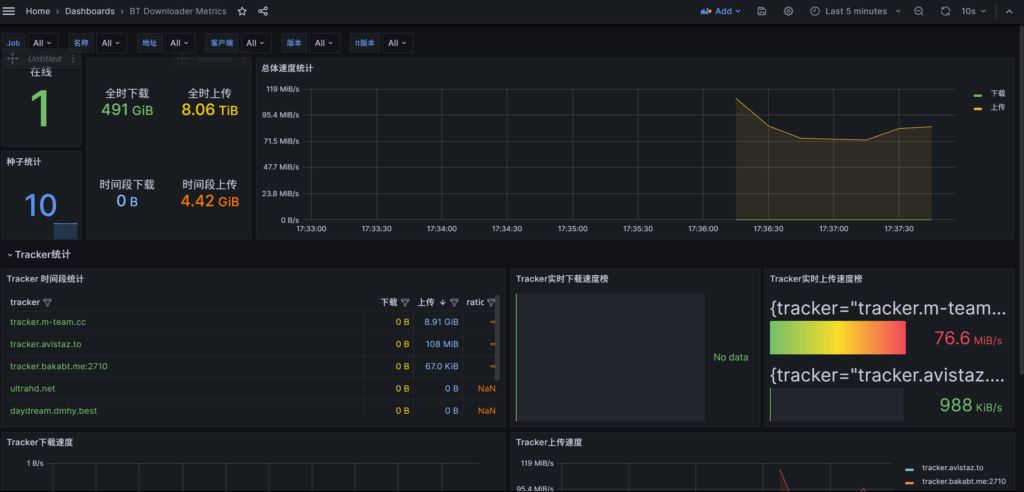Open tracker.m-team.cc link in table
The height and width of the screenshot is (492, 1024).
48,322
